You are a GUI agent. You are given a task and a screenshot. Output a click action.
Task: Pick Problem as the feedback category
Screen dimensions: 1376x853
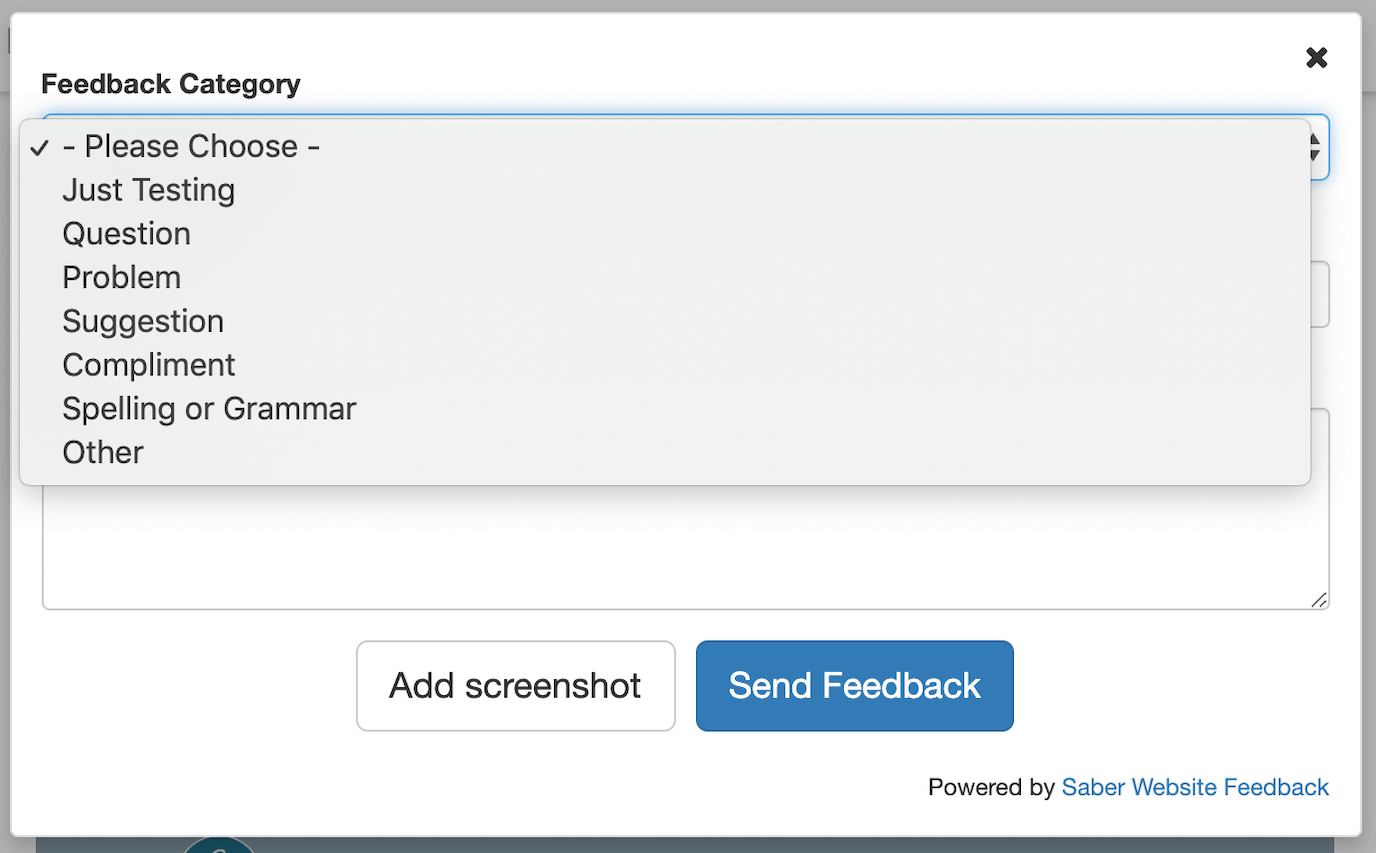tap(121, 277)
